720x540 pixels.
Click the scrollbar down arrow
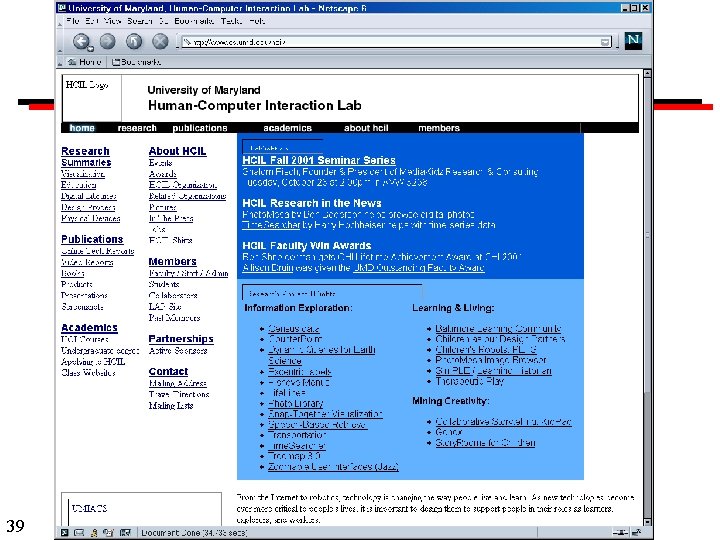(647, 522)
